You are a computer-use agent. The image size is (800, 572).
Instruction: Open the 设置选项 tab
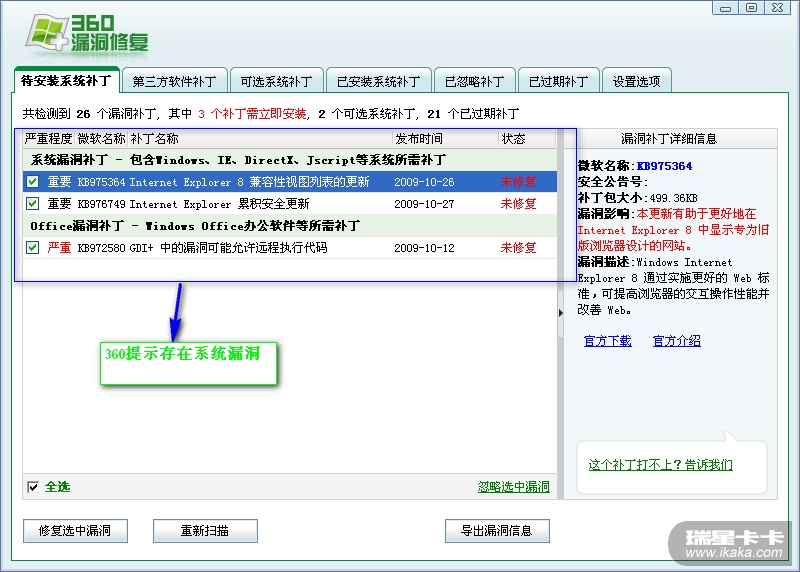click(636, 81)
